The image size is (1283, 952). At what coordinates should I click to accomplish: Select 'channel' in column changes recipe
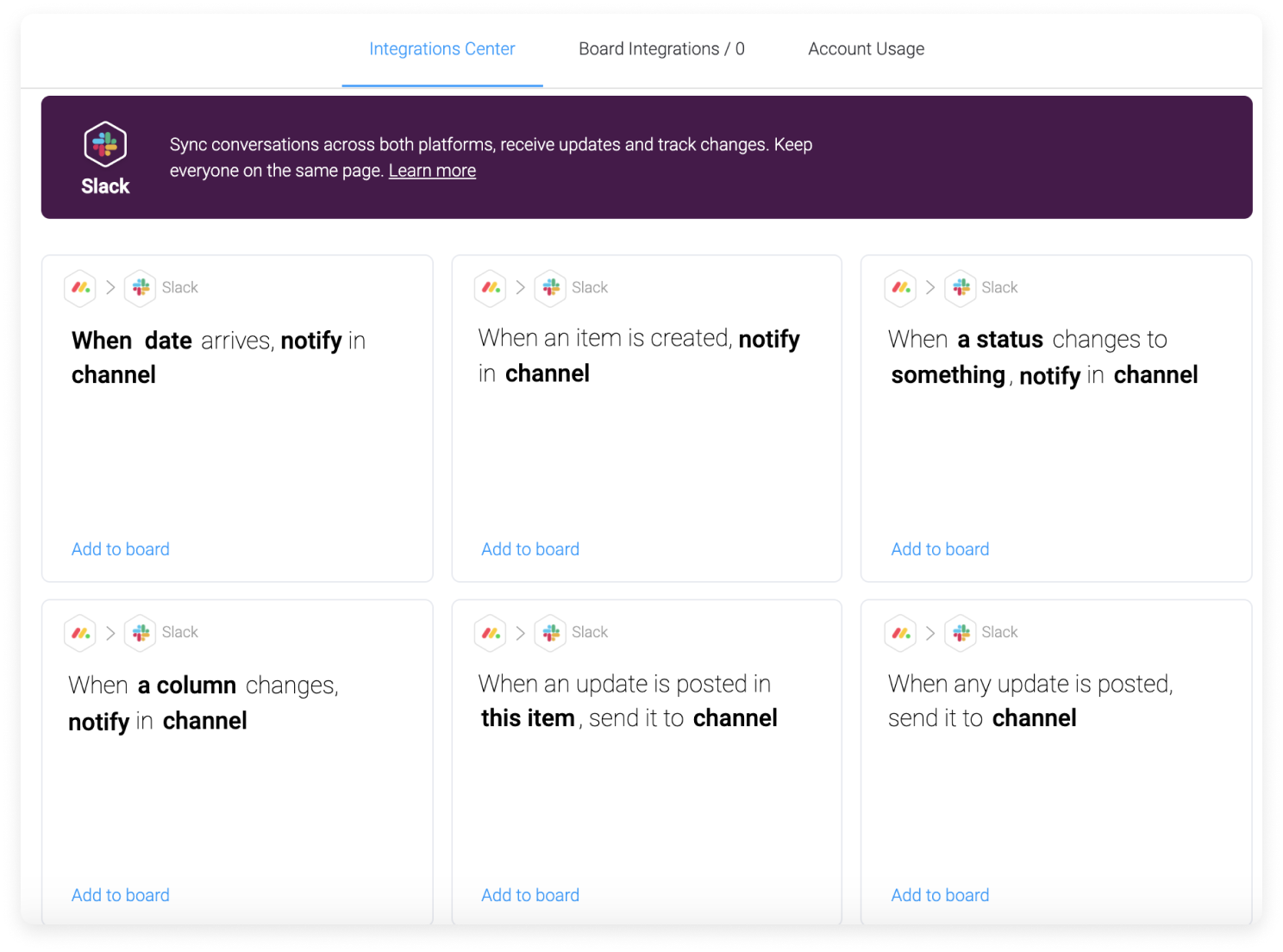coord(205,721)
